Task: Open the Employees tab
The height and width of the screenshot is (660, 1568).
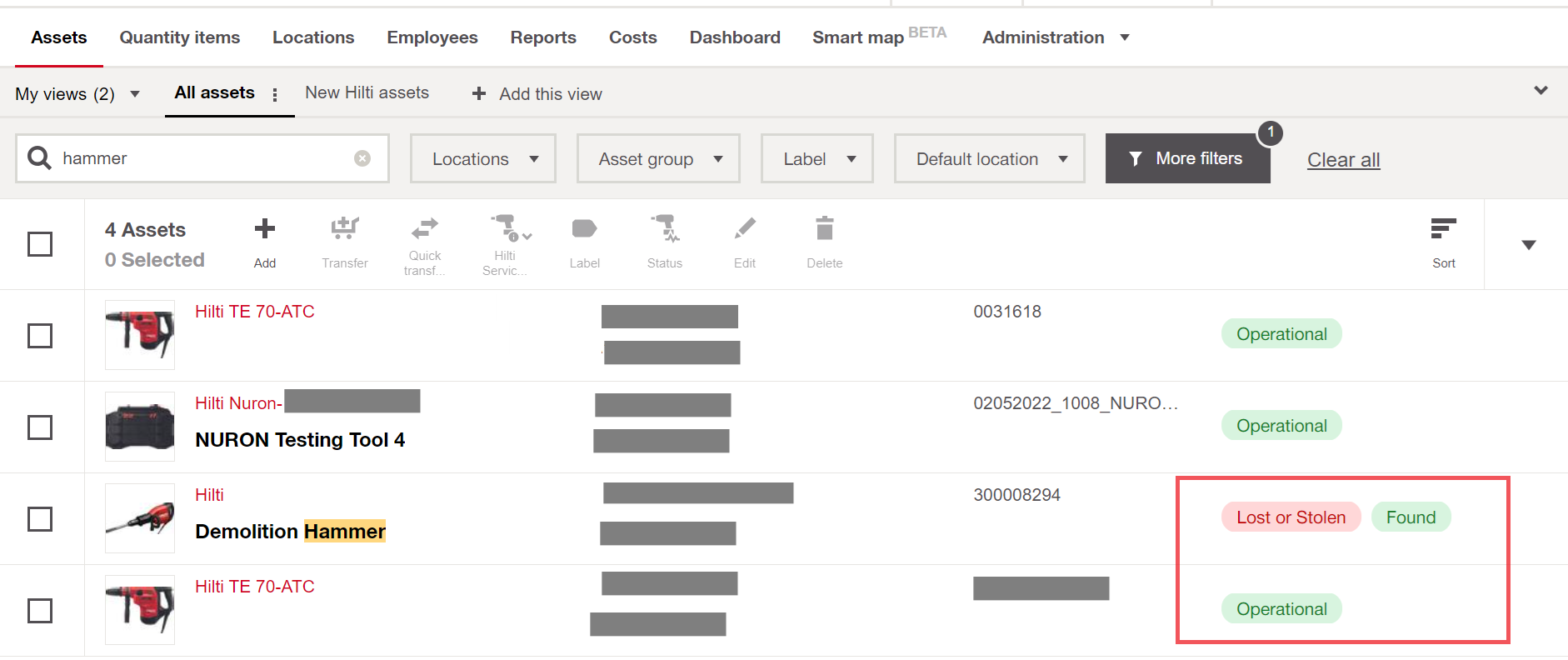Action: 432,37
